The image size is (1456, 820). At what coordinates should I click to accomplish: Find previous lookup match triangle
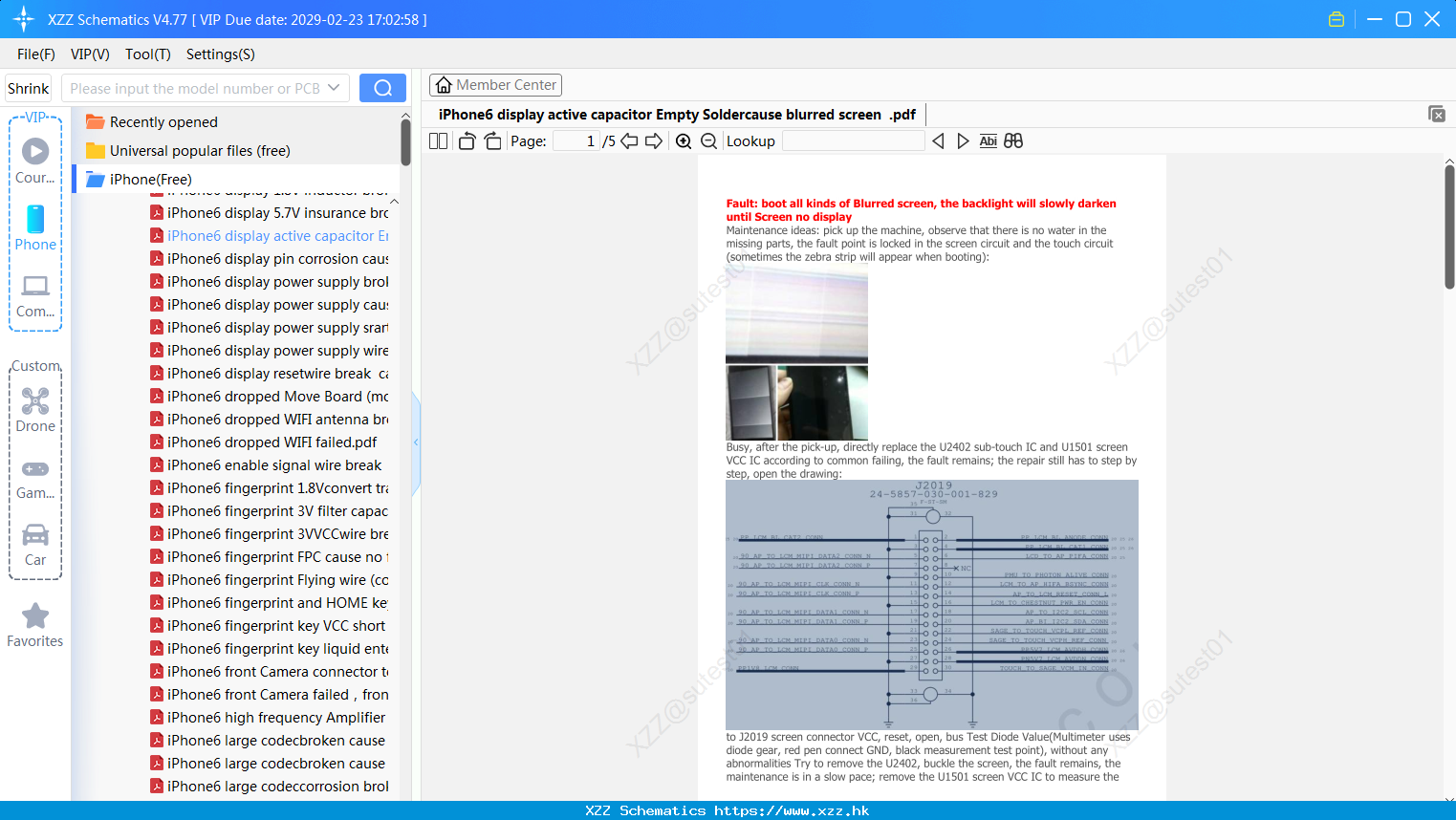pyautogui.click(x=938, y=141)
